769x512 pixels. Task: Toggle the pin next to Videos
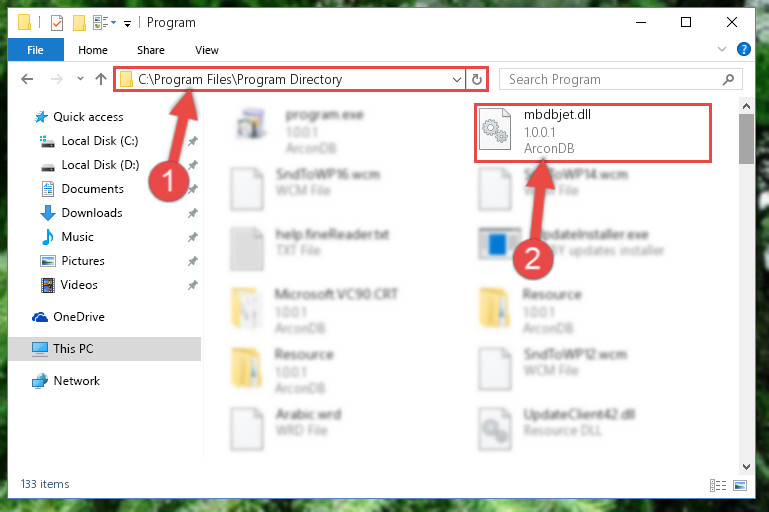[x=192, y=285]
